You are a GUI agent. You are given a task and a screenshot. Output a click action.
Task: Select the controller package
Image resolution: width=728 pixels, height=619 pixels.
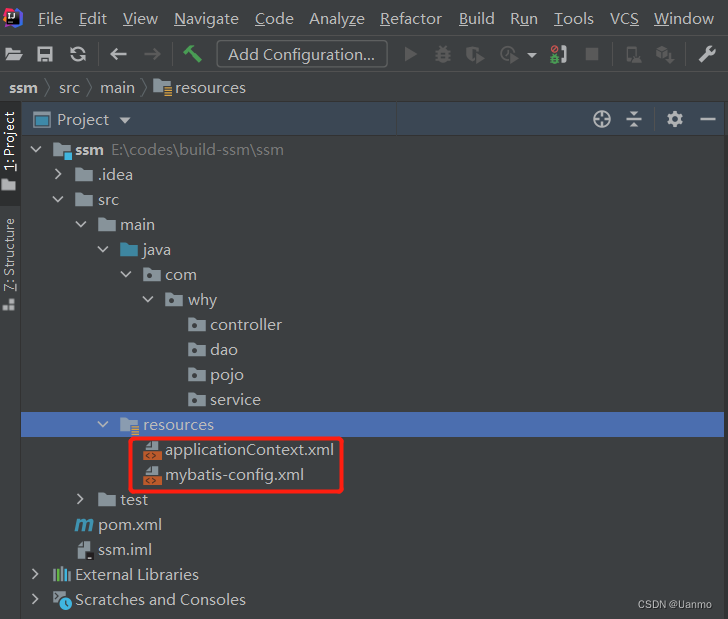click(x=234, y=325)
